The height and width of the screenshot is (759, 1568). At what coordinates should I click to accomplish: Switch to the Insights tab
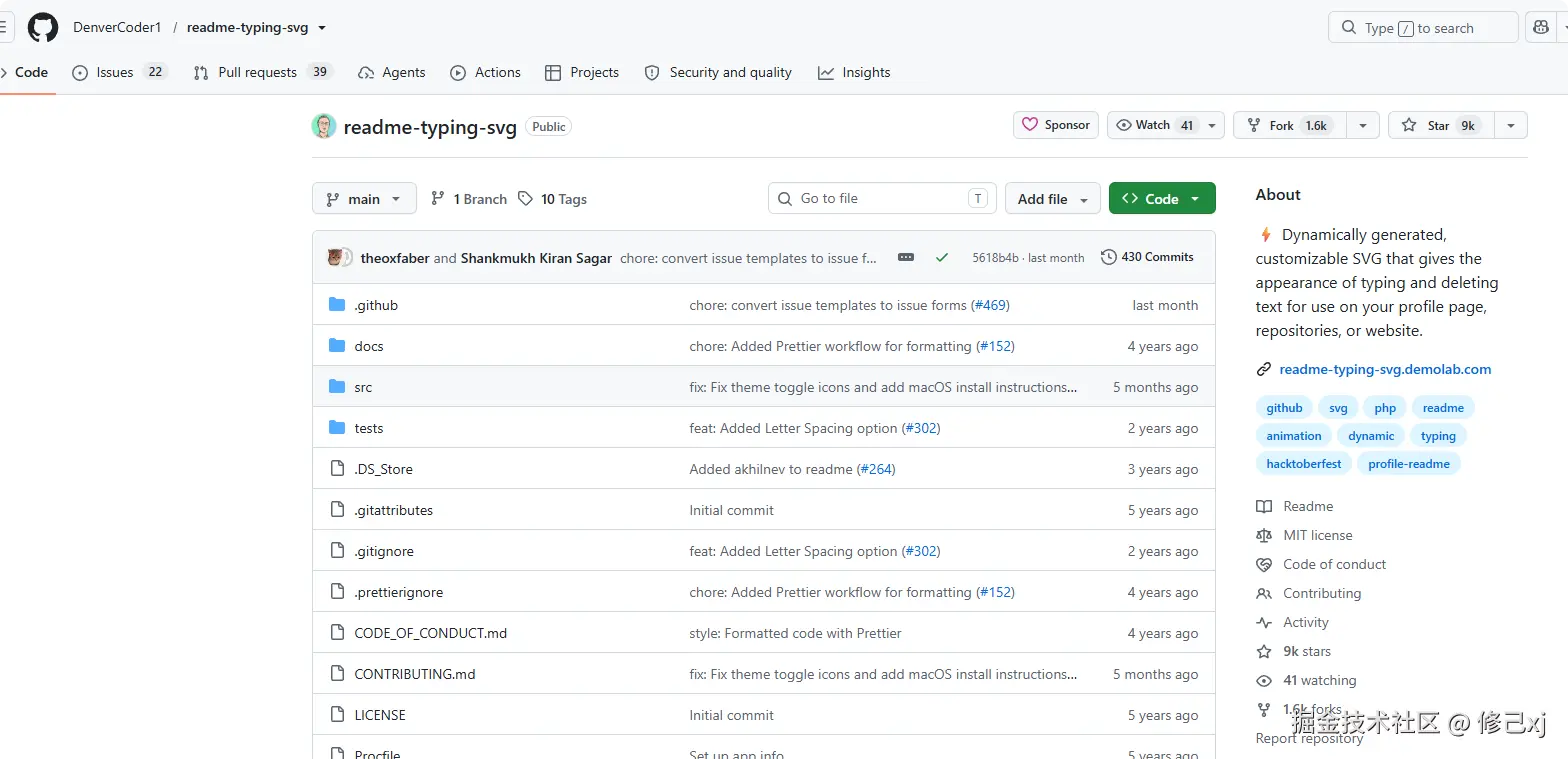(x=854, y=72)
